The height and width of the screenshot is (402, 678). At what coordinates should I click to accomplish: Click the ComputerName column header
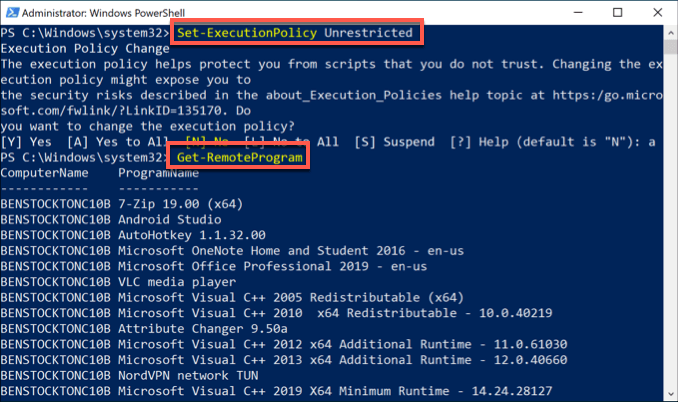44,174
